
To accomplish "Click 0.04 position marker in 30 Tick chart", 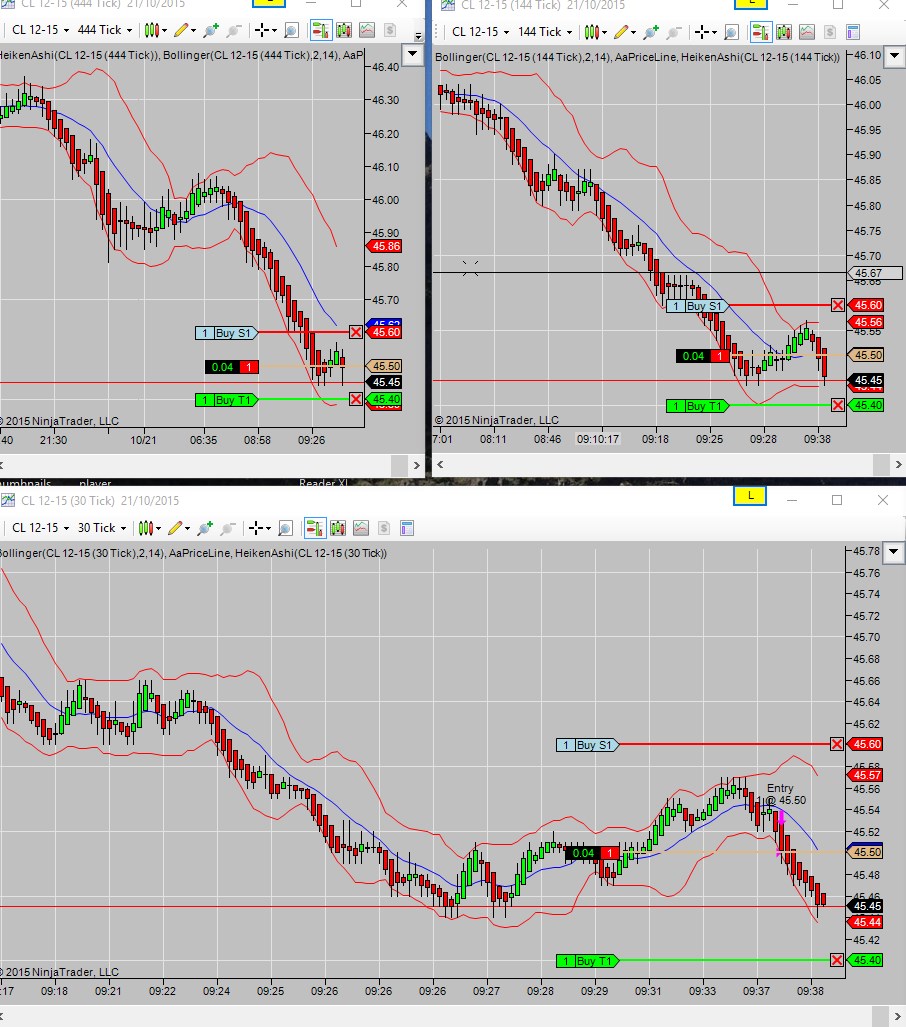I will [592, 853].
